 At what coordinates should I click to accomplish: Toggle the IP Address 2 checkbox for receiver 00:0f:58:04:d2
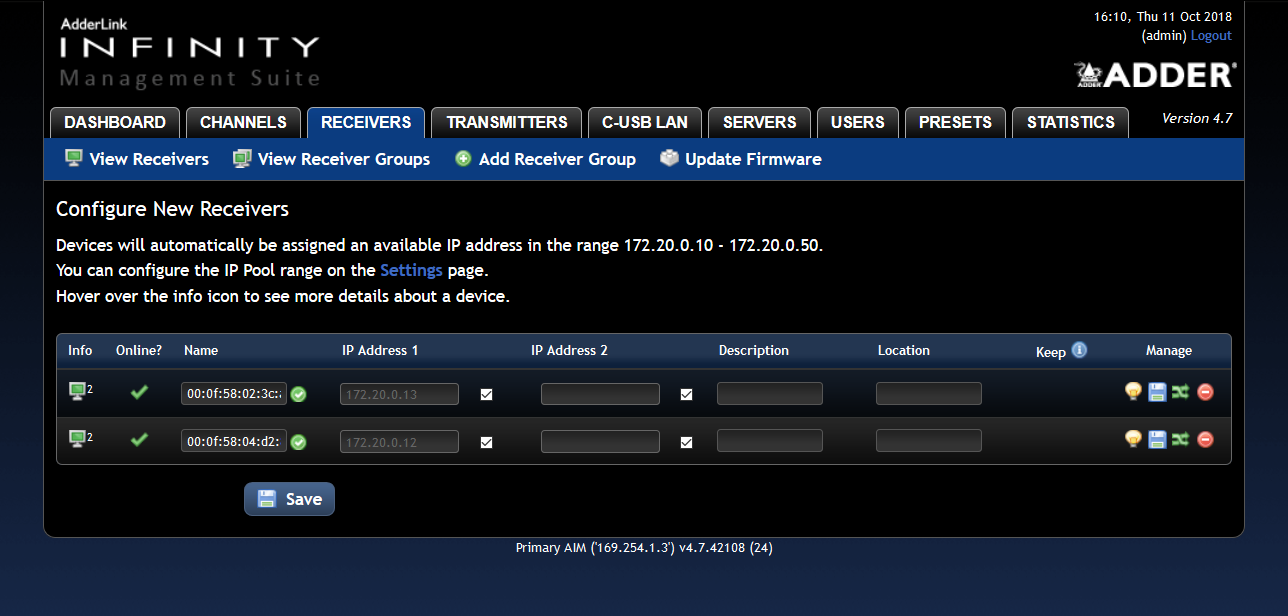pyautogui.click(x=686, y=441)
